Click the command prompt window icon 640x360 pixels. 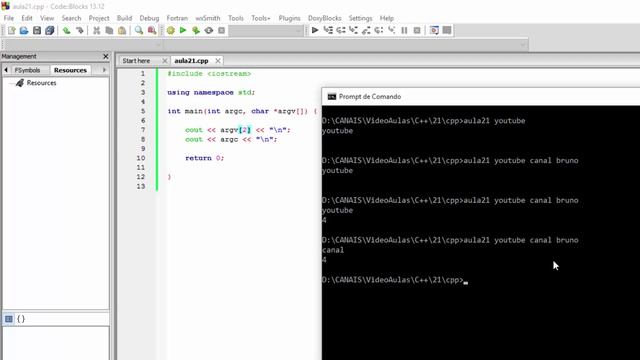point(332,97)
